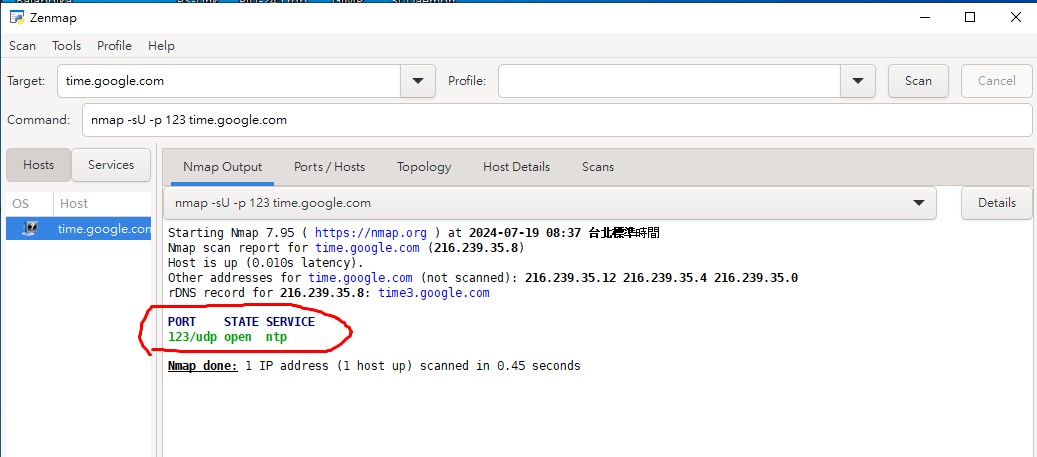Open the Profile menu
1037x457 pixels.
coord(114,45)
